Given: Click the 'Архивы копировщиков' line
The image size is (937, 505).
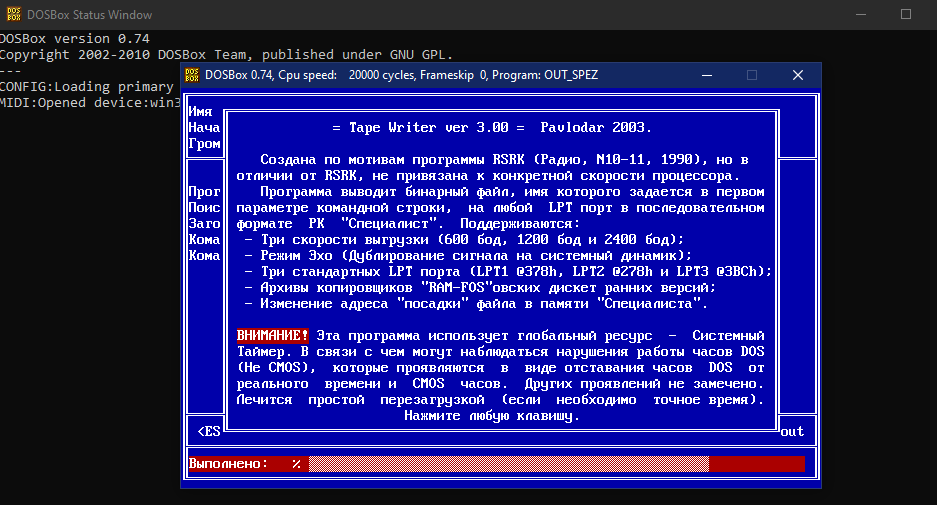Looking at the screenshot, I should [480, 287].
